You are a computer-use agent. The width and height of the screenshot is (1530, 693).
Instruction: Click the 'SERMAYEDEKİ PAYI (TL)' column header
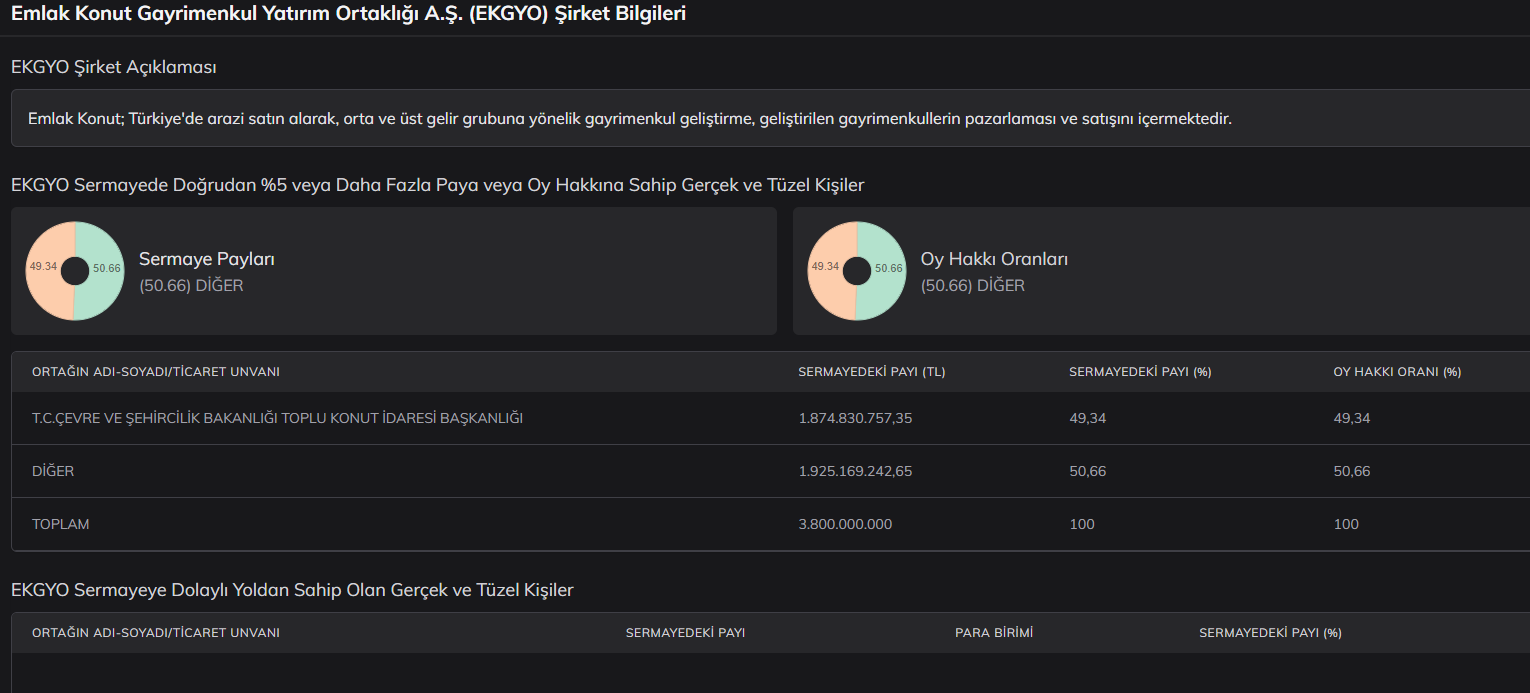(x=872, y=372)
